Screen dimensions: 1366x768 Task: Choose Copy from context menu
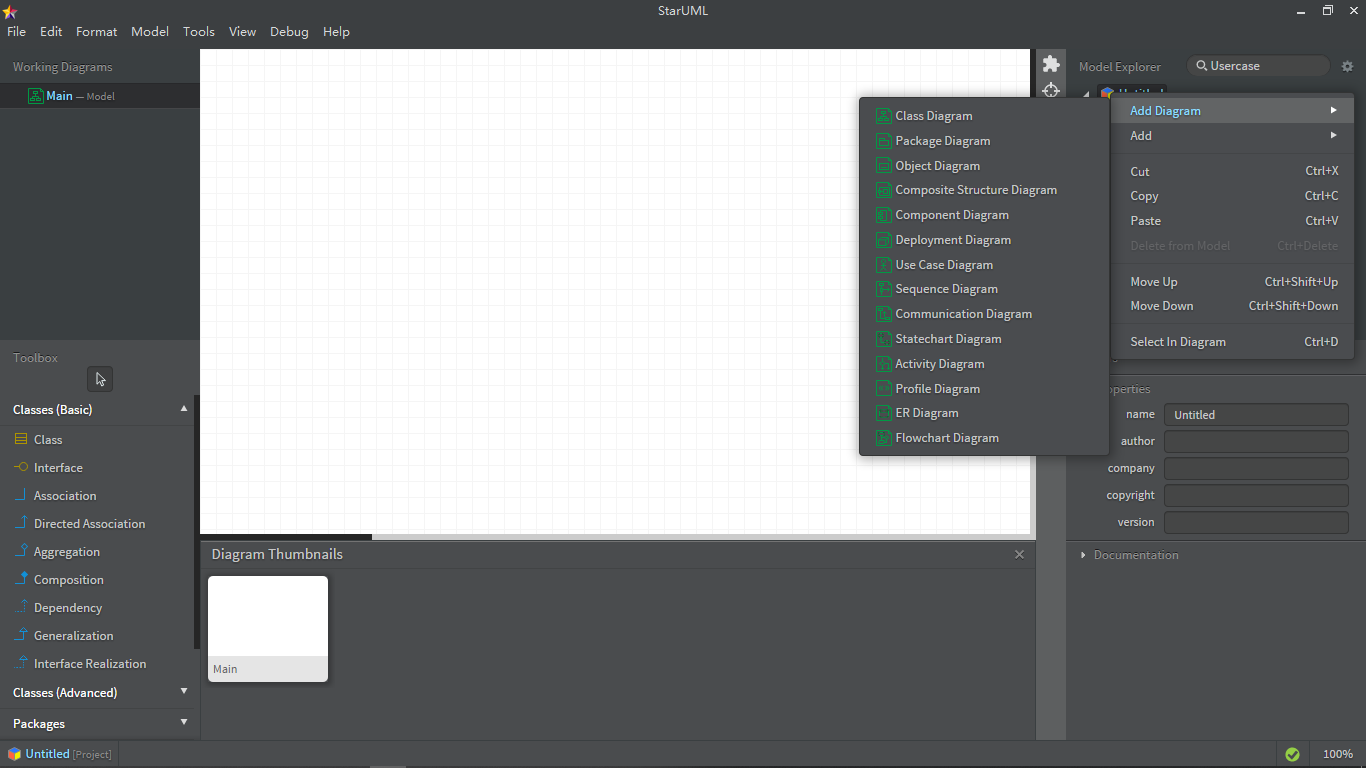pos(1232,196)
